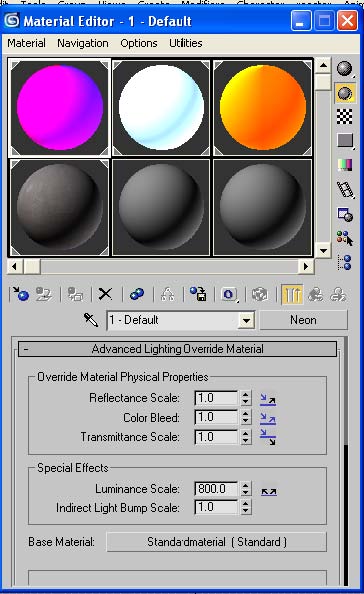The height and width of the screenshot is (594, 364).
Task: Toggle the checkered Background icon
Action: tap(344, 117)
